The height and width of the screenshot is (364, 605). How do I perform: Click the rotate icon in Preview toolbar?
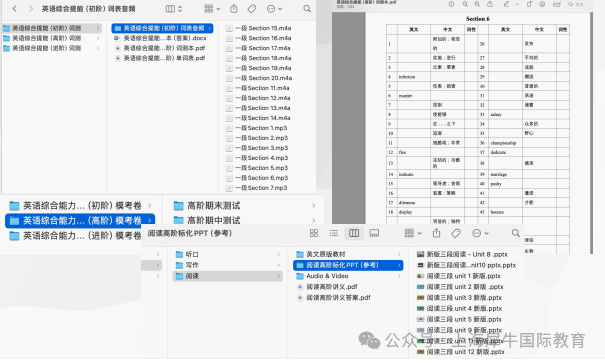529,4
